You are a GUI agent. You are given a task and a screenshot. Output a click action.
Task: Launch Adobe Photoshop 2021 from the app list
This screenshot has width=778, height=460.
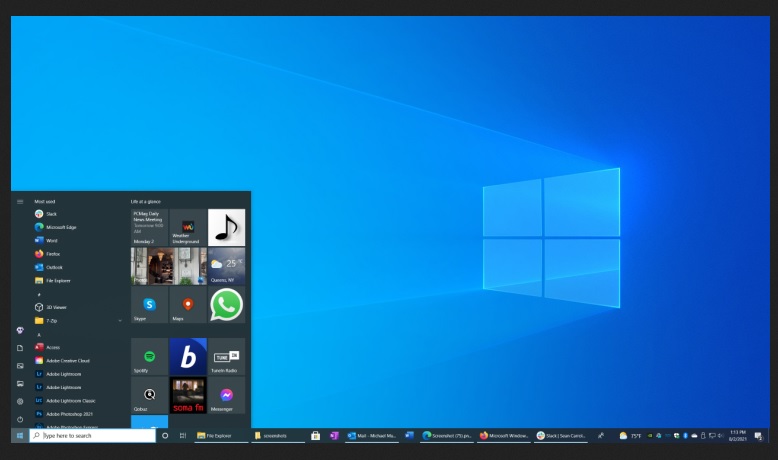pos(64,414)
